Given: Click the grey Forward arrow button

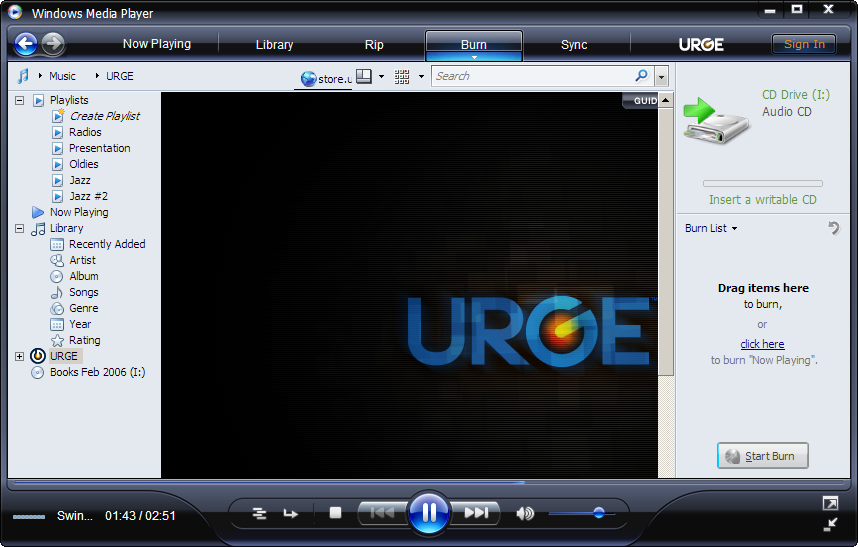Looking at the screenshot, I should click(53, 44).
